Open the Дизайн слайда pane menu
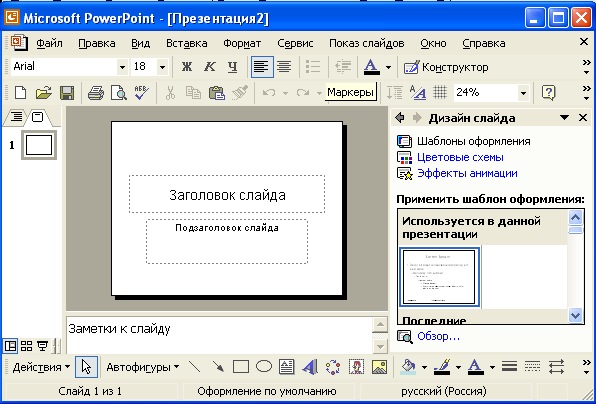This screenshot has width=596, height=404. [564, 117]
